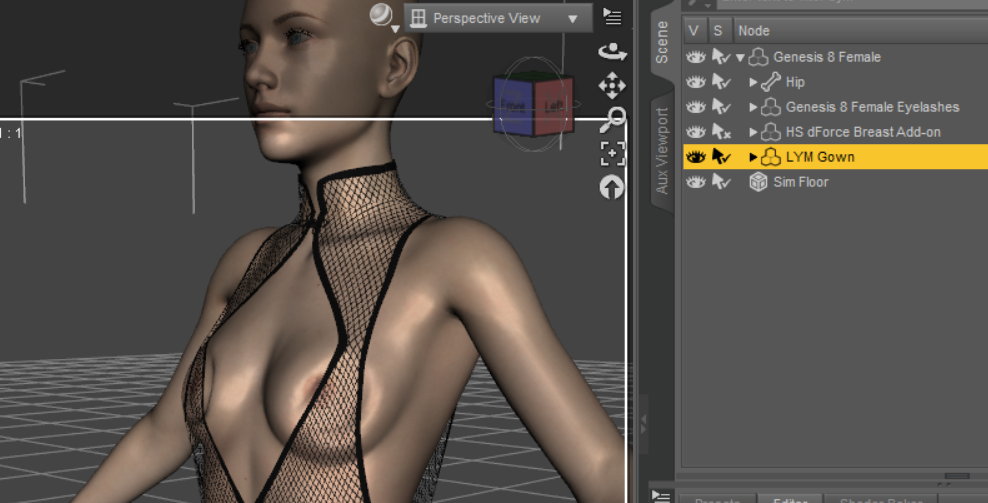Screen dimensions: 988x503
Task: Click the frame selection viewport icon
Action: pos(612,153)
